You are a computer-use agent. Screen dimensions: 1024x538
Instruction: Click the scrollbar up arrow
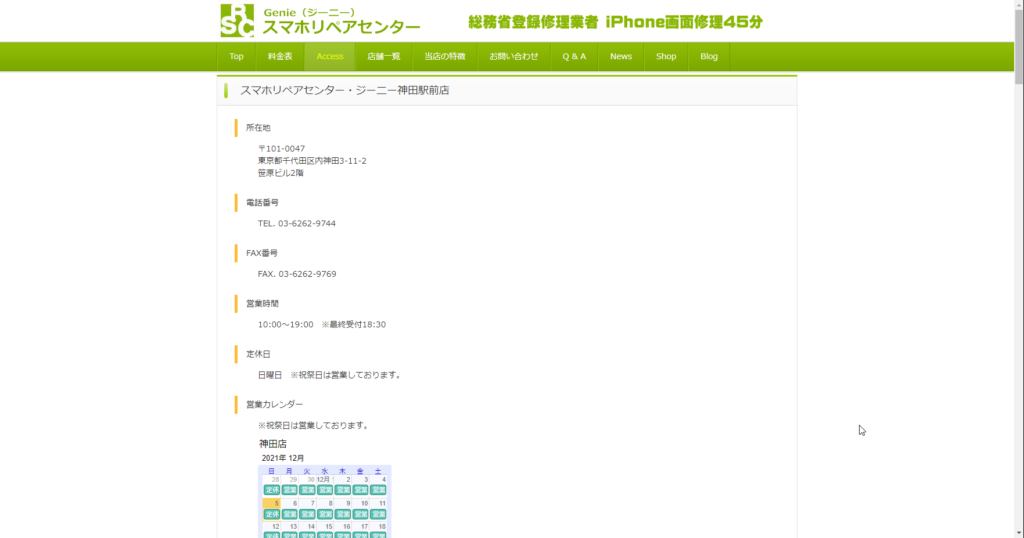pyautogui.click(x=1018, y=6)
